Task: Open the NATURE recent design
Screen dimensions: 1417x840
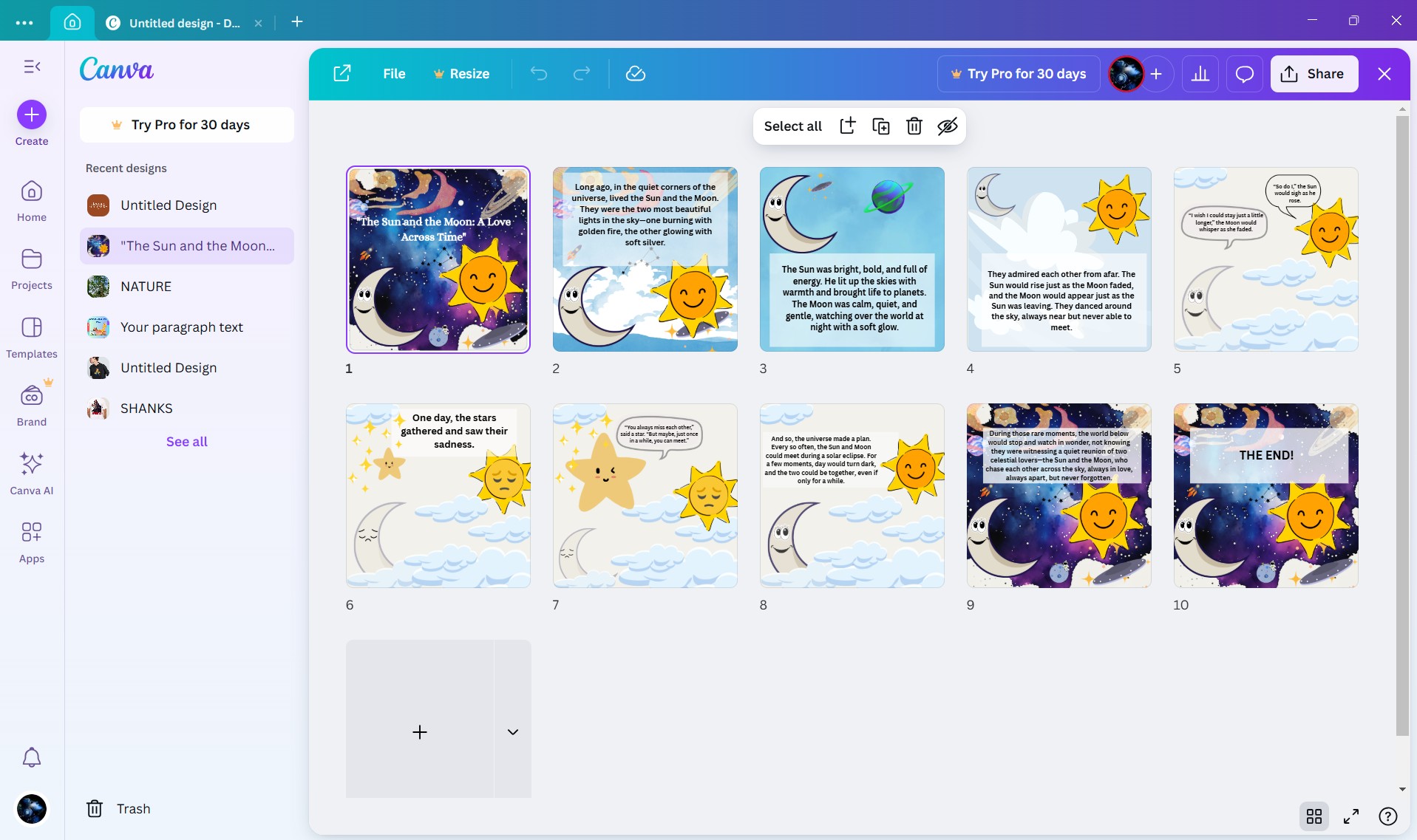Action: coord(187,287)
